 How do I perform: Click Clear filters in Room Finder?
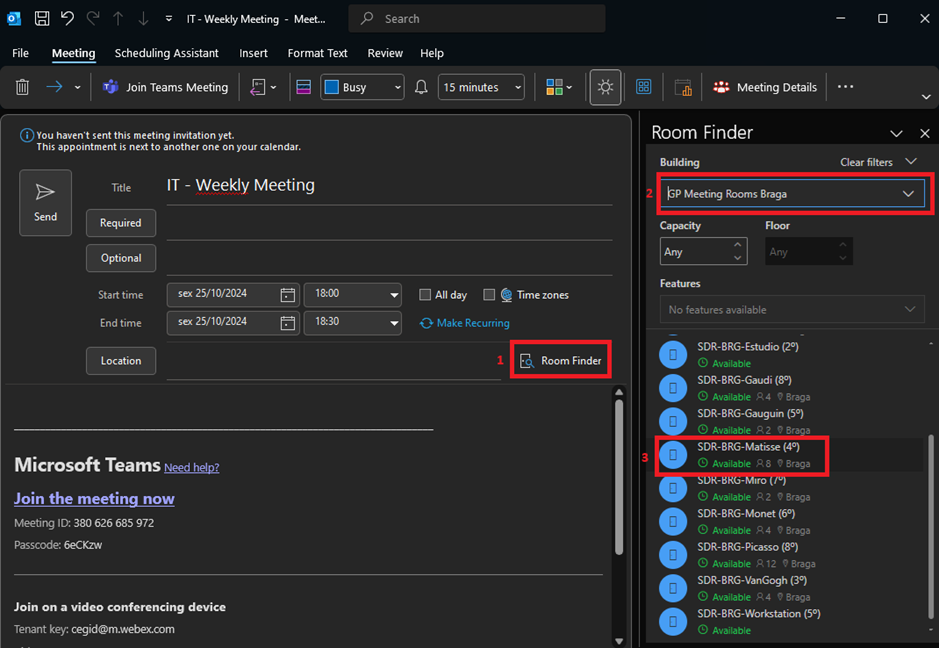(866, 162)
